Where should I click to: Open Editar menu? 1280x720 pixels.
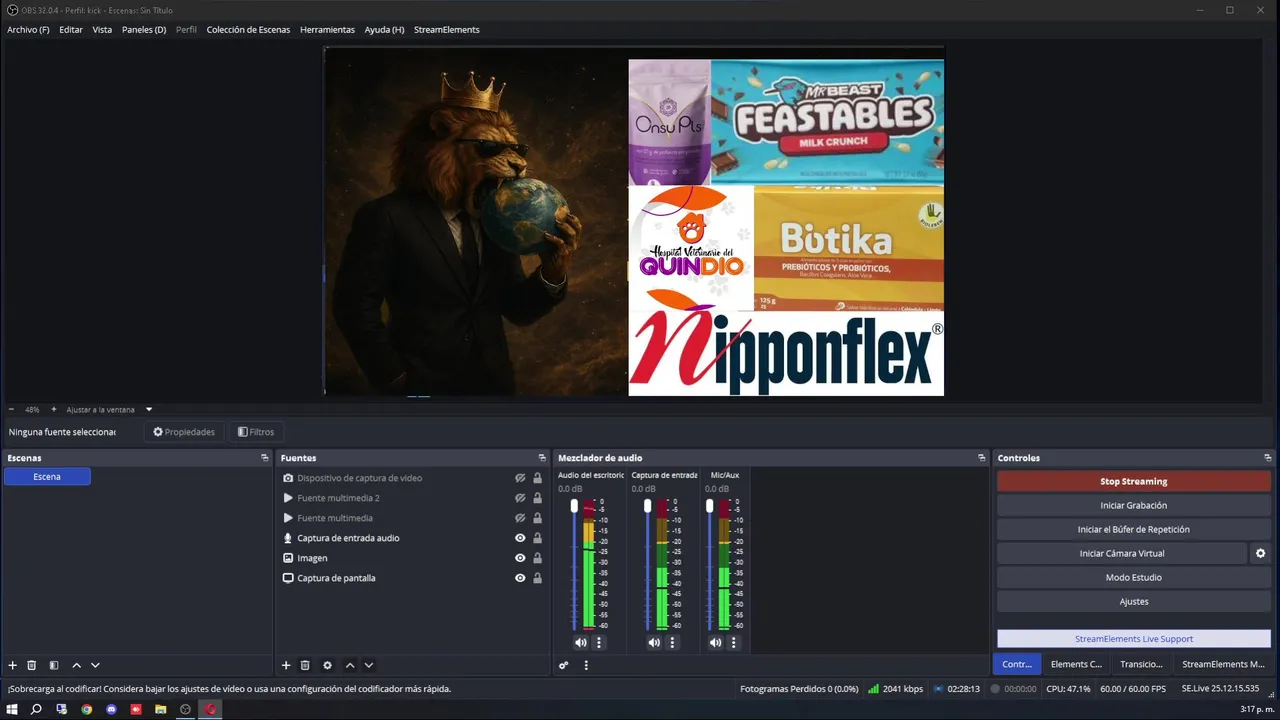tap(71, 30)
